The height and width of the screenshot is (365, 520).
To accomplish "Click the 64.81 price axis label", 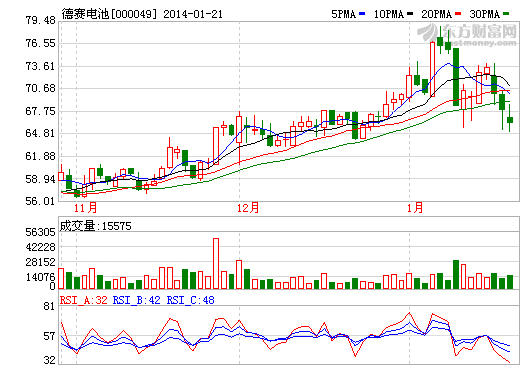I will point(40,133).
